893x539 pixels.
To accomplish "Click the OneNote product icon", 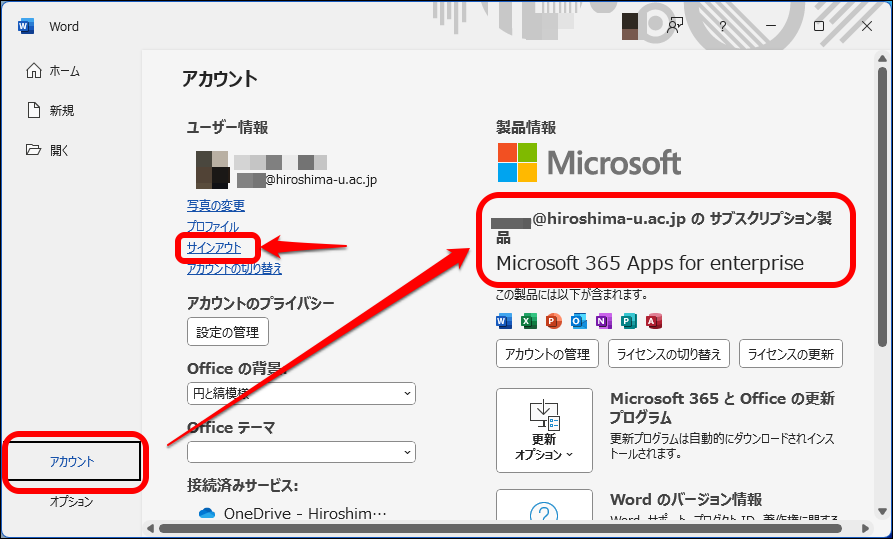I will pos(603,321).
